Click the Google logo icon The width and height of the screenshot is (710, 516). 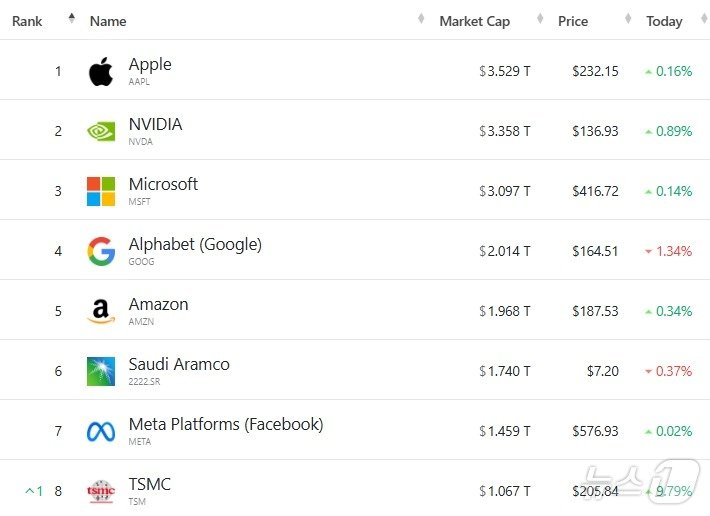pyautogui.click(x=101, y=251)
